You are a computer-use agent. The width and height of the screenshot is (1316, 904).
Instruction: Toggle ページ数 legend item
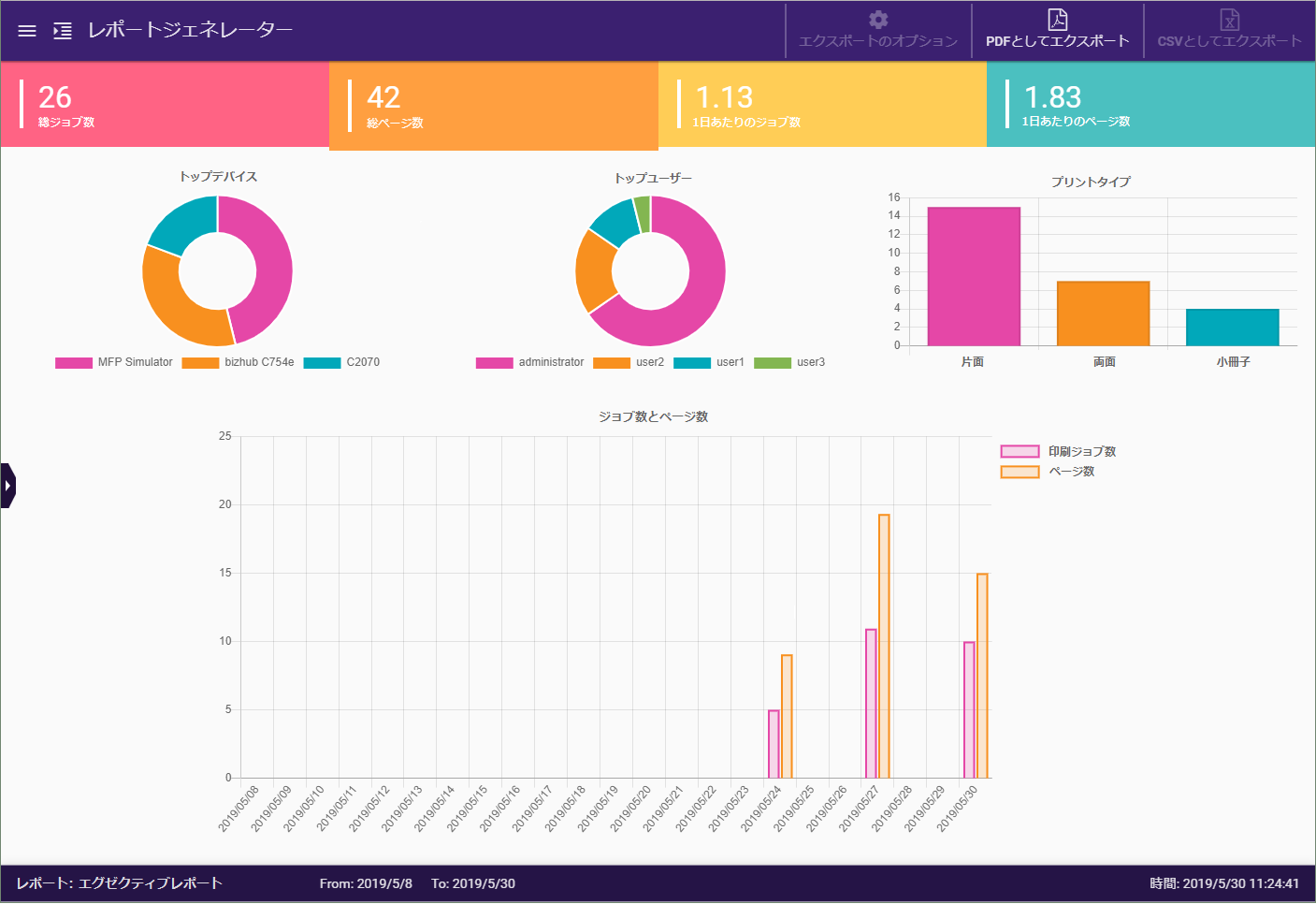tap(1048, 472)
